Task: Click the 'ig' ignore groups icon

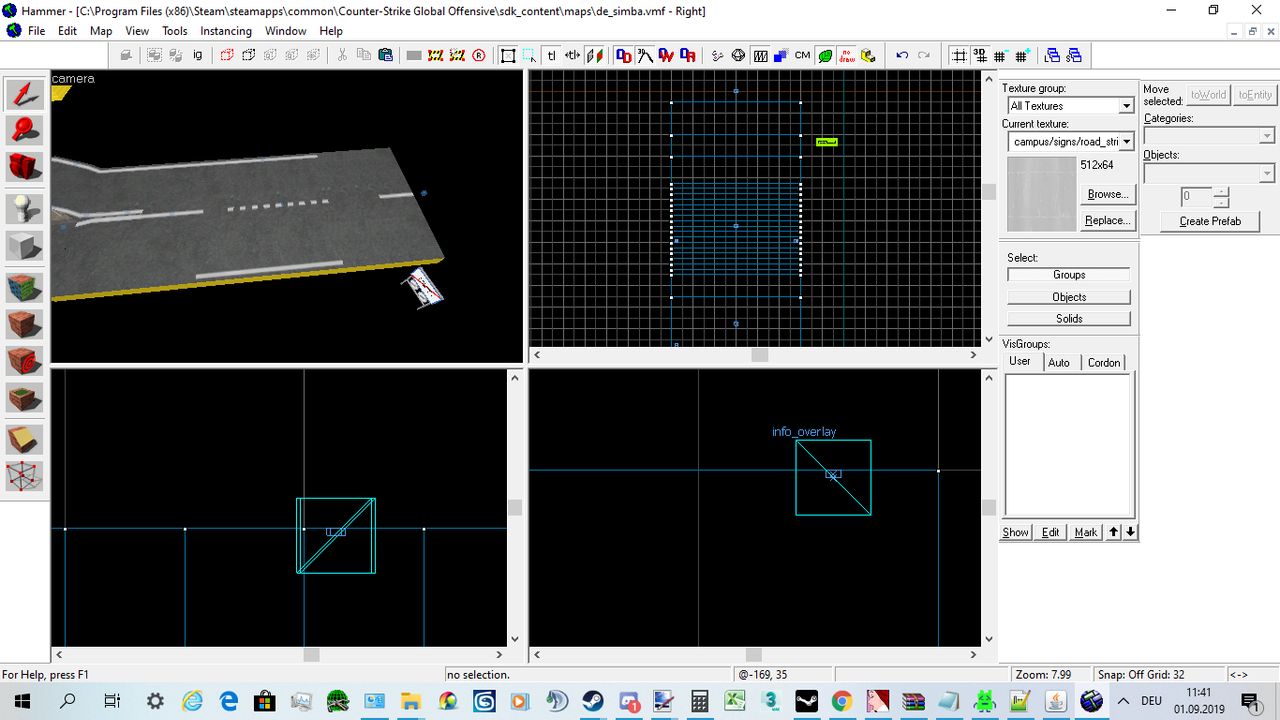Action: click(198, 56)
